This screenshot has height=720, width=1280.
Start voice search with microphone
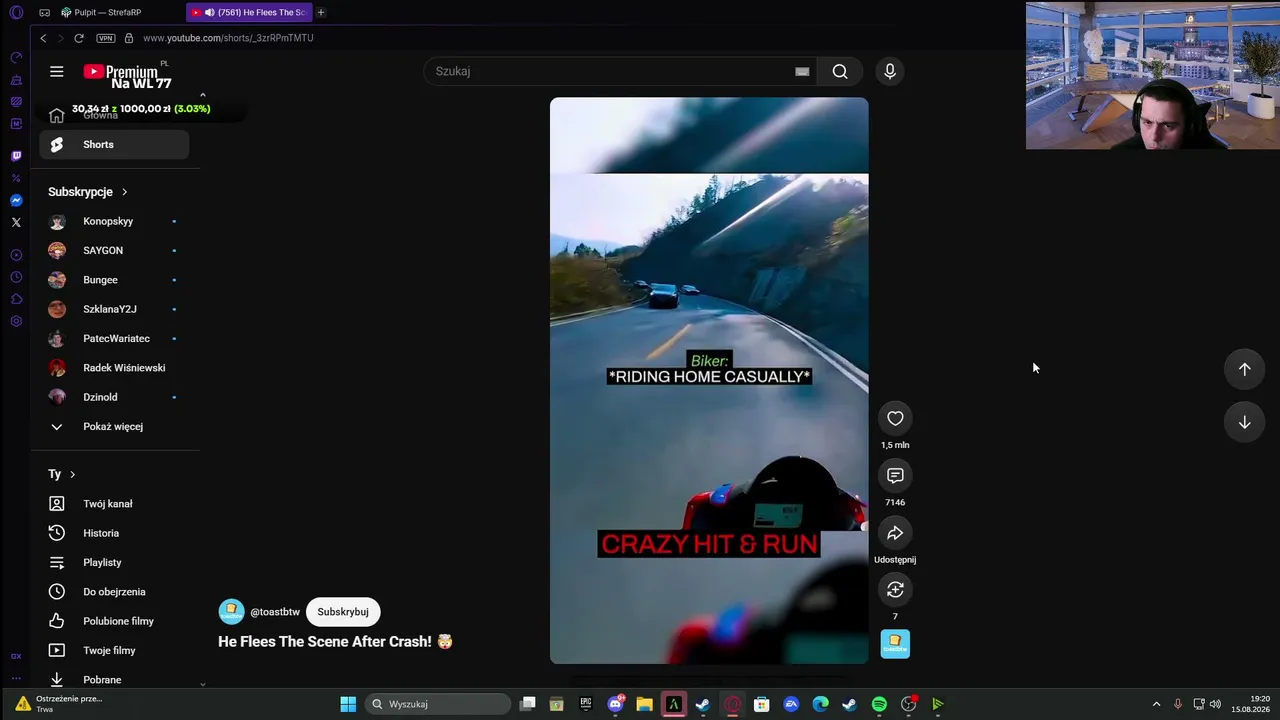(x=890, y=71)
